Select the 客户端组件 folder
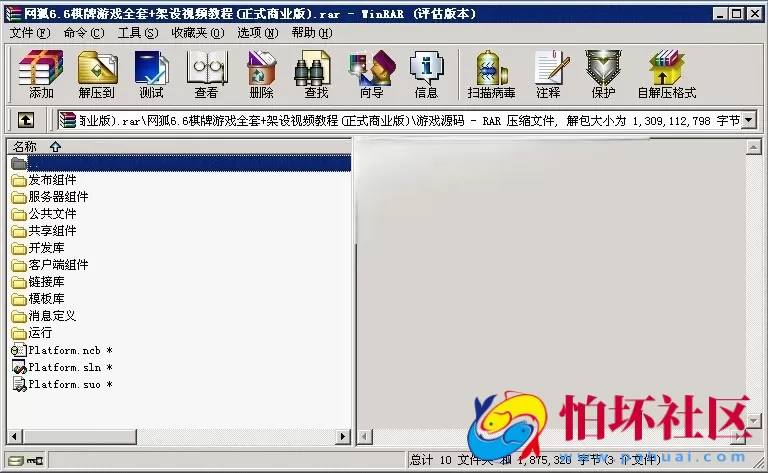 [x=58, y=265]
